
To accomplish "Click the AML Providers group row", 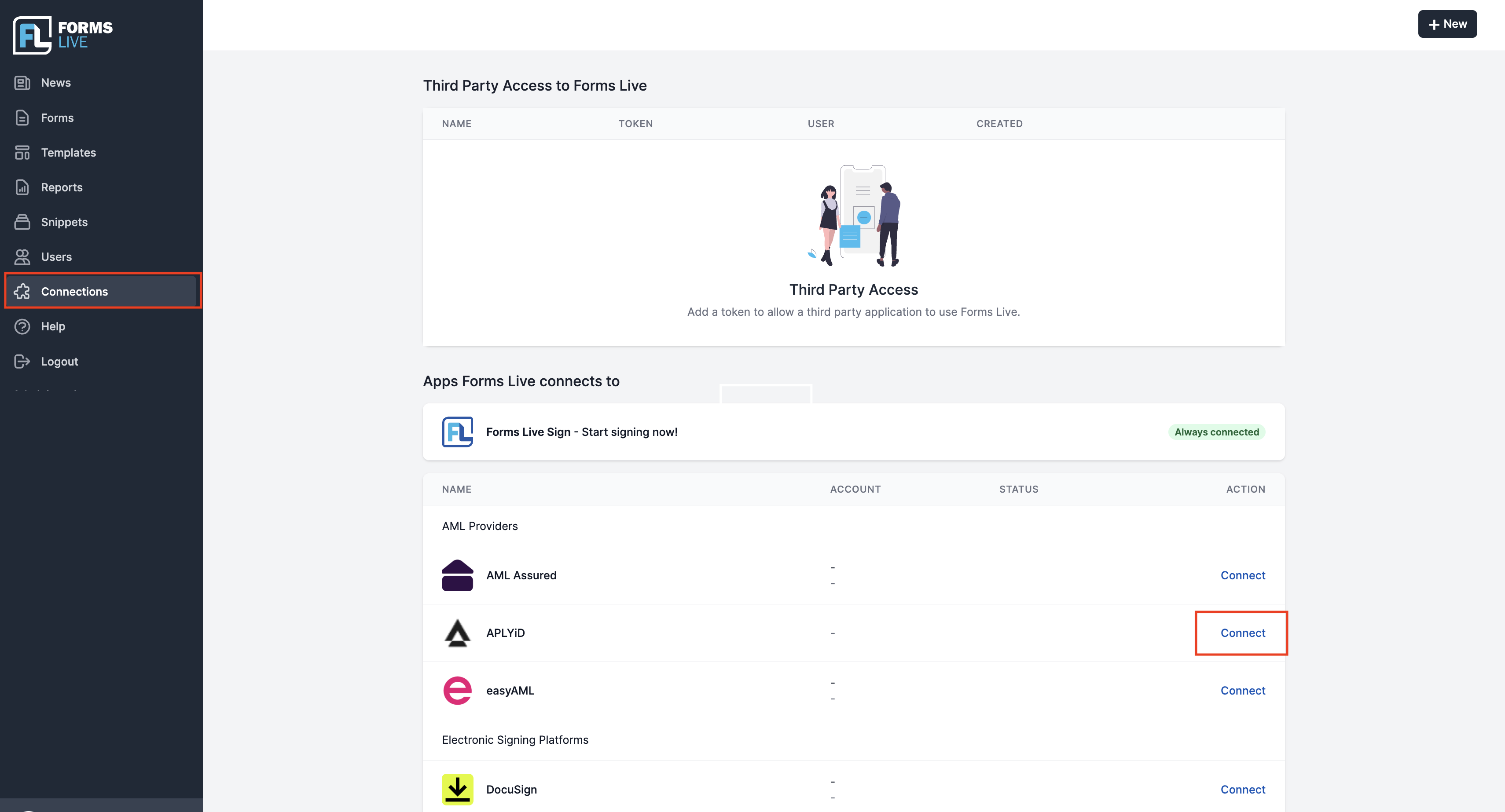I will (854, 527).
